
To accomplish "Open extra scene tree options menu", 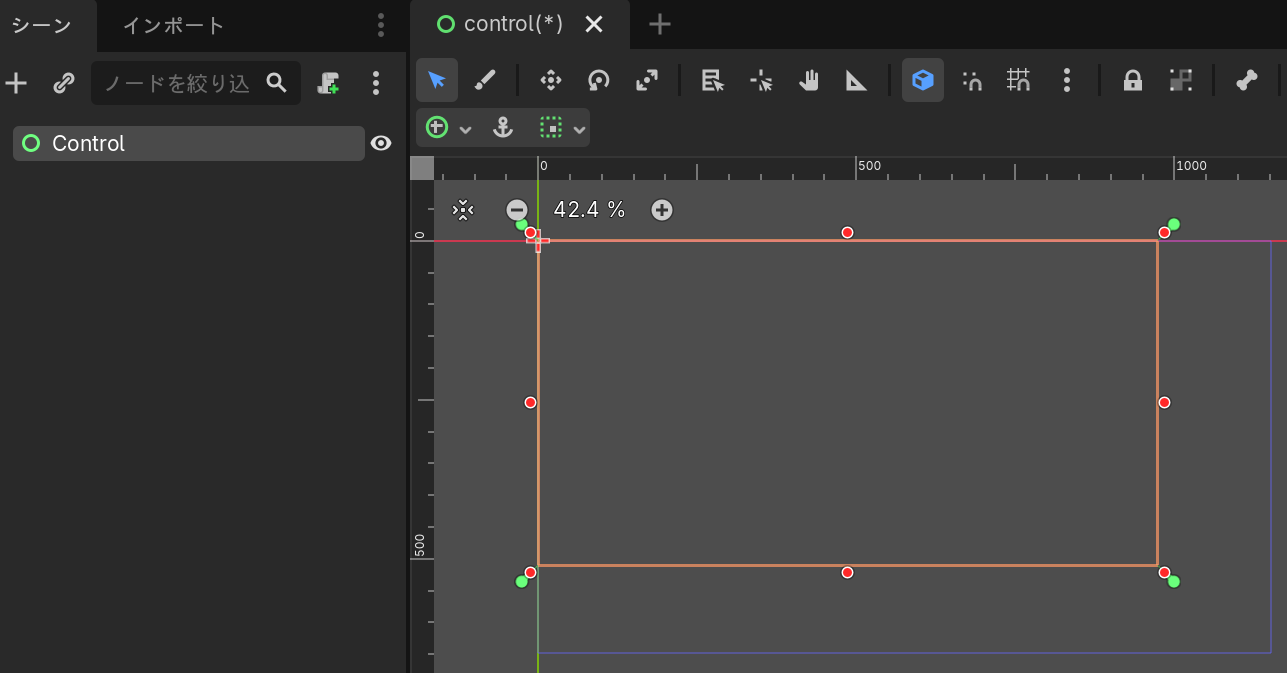I will click(x=376, y=83).
